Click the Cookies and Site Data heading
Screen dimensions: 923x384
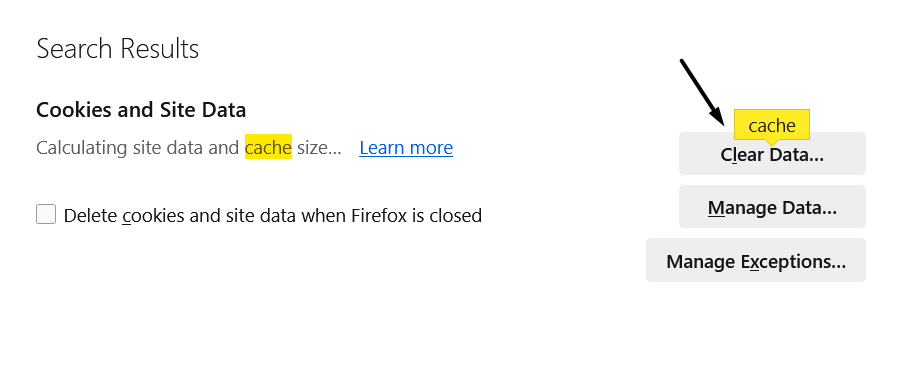pos(141,110)
